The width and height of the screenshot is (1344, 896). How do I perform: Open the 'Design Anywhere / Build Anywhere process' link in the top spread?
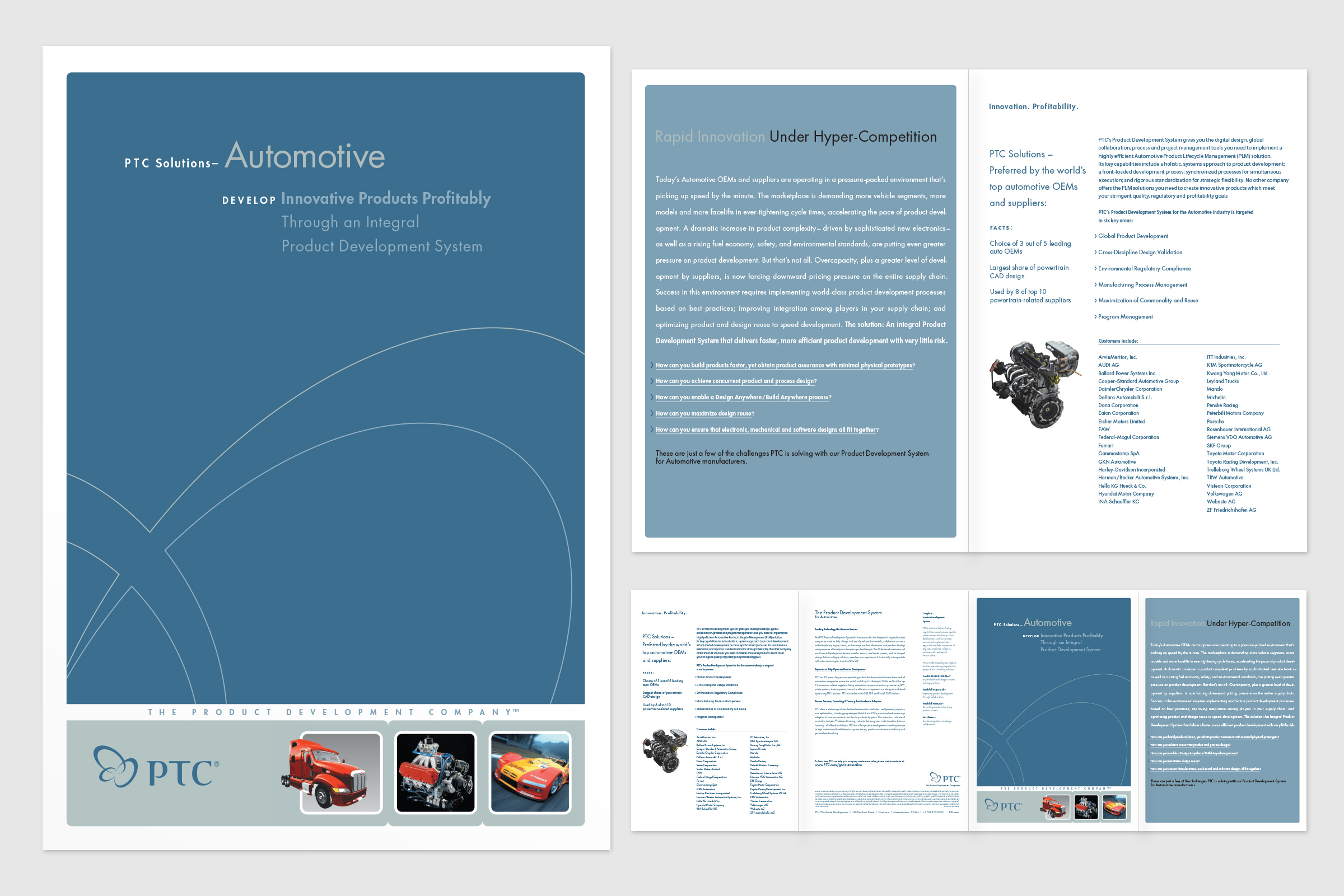coord(743,397)
